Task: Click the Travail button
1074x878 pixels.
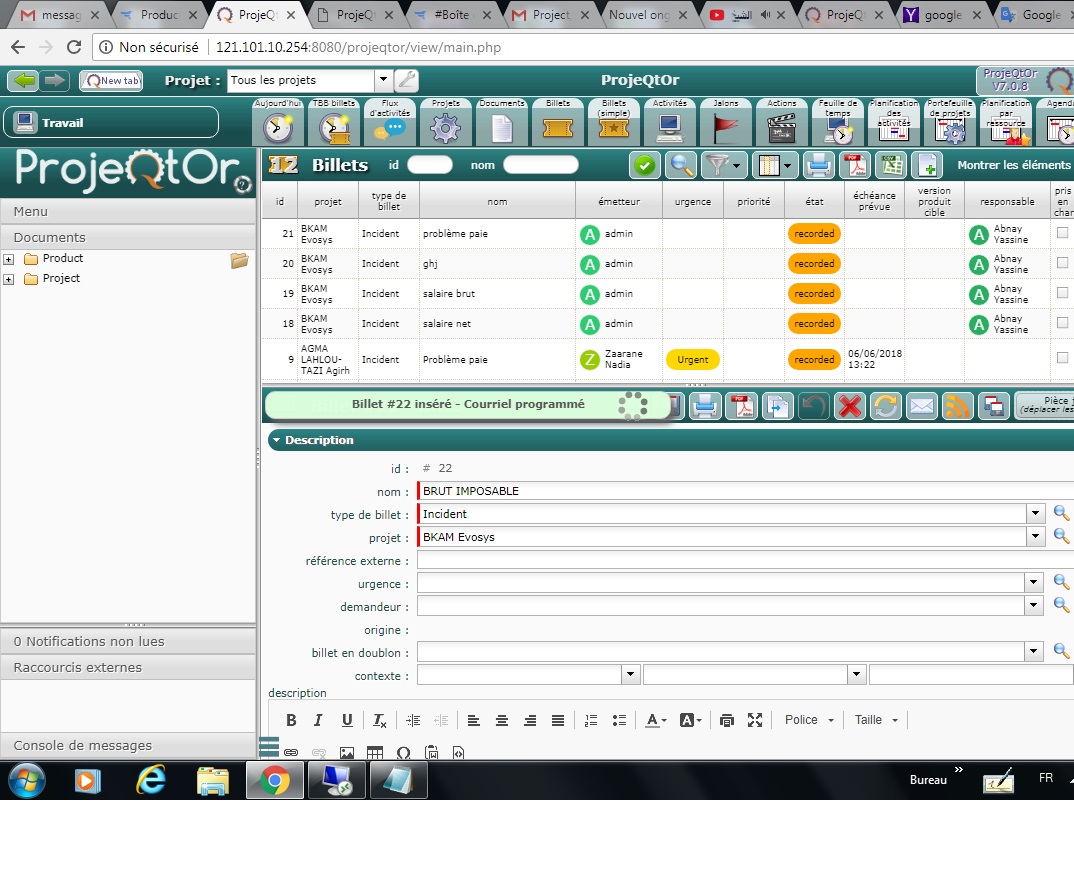Action: (111, 122)
